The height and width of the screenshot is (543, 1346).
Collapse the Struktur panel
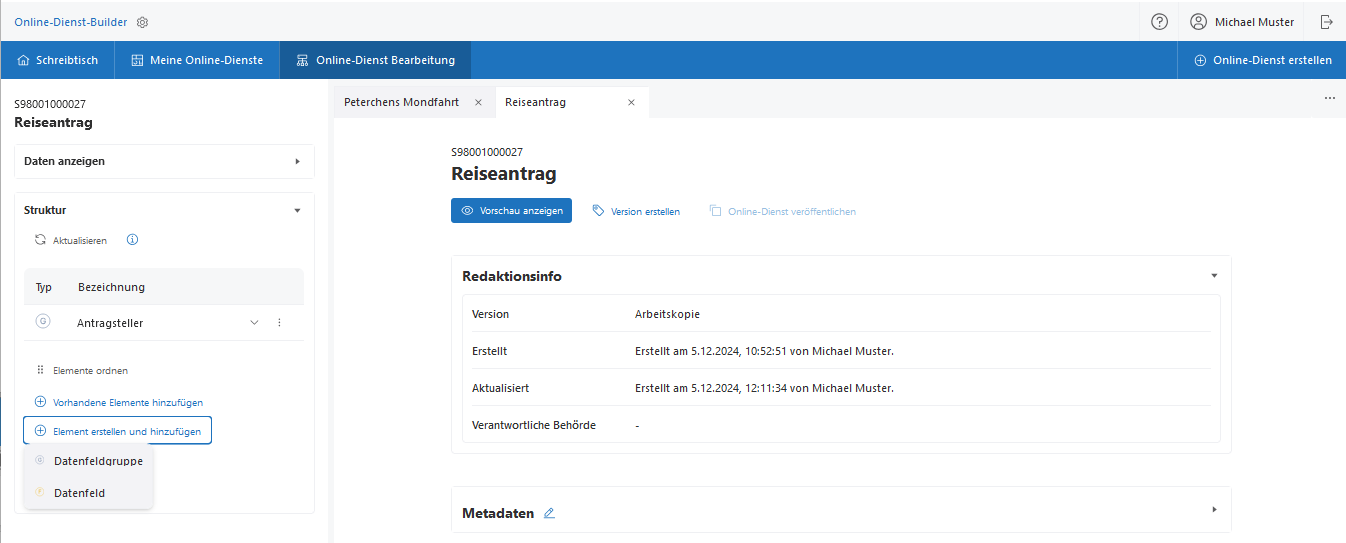coord(297,211)
